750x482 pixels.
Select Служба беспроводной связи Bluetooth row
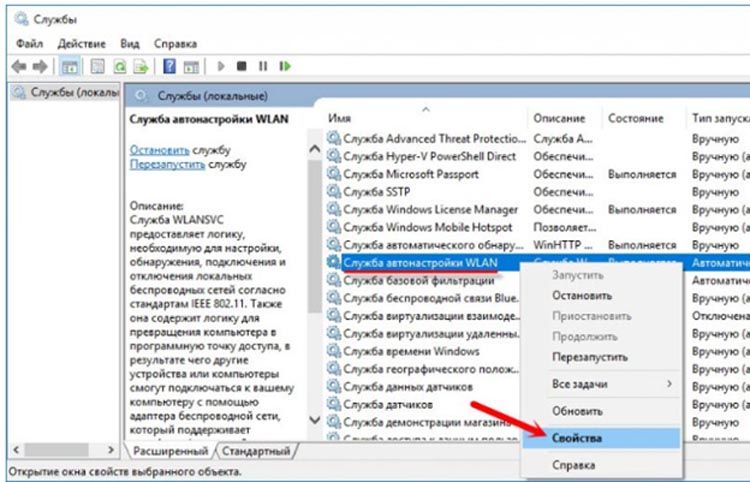pos(430,298)
